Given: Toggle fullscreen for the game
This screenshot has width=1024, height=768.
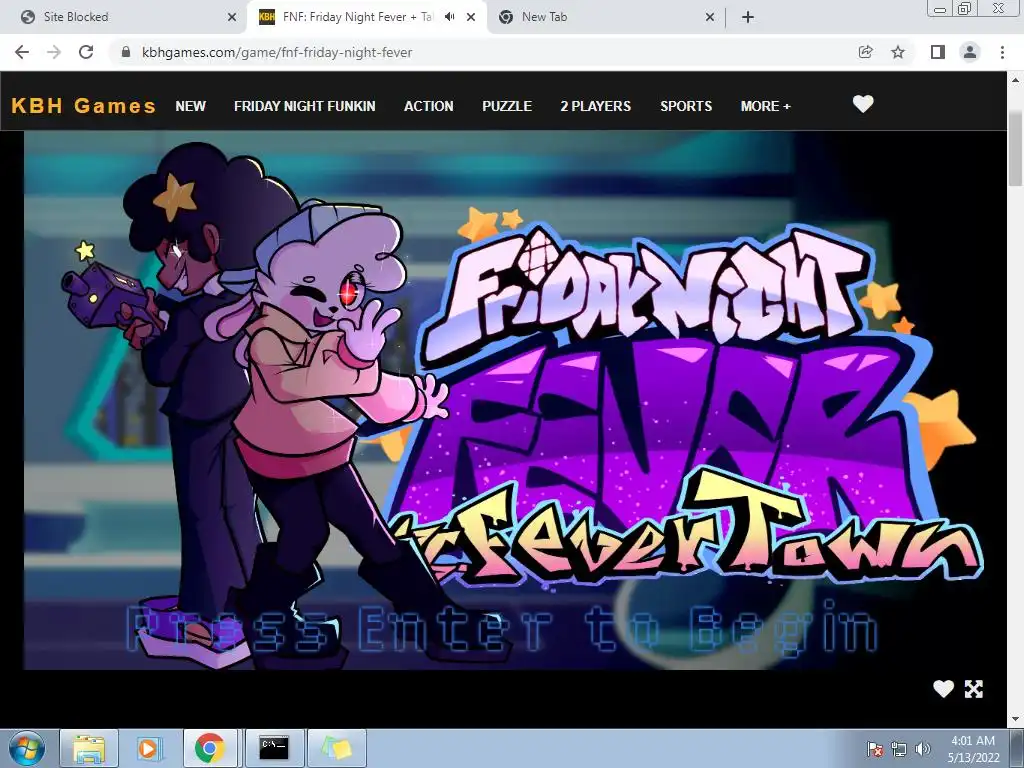Looking at the screenshot, I should pos(974,689).
